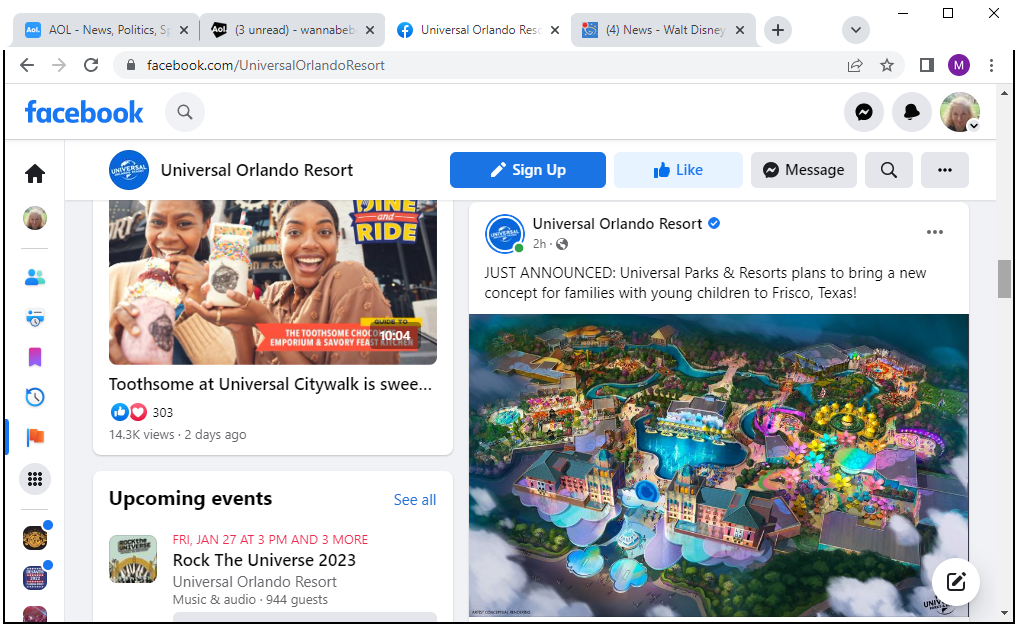Click See all upcoming events link
This screenshot has width=1018, height=627.
414,500
